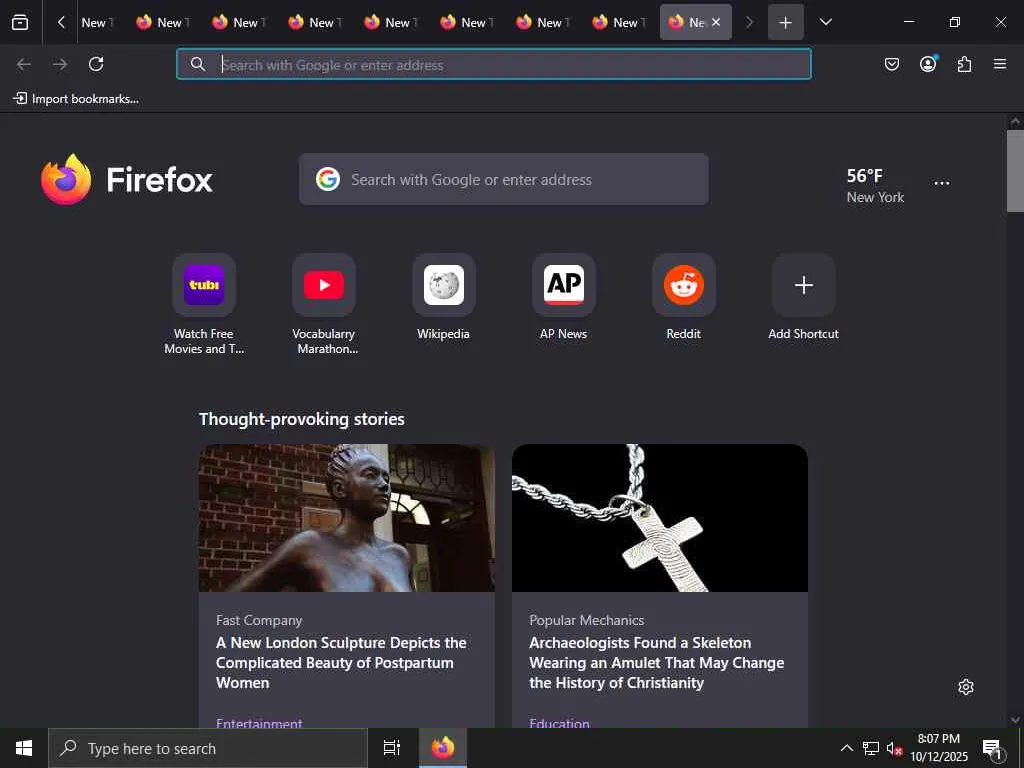Click the Google G icon in search box

(x=328, y=179)
